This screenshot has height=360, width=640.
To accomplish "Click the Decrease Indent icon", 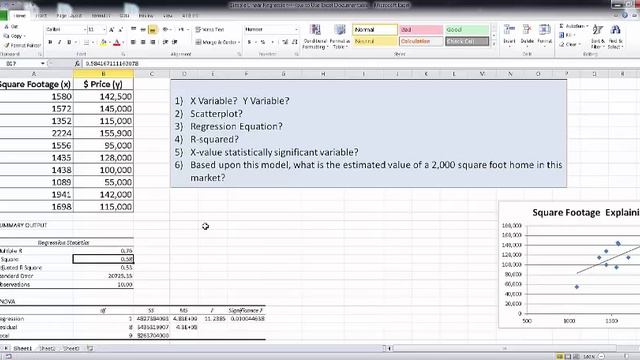I will [166, 42].
